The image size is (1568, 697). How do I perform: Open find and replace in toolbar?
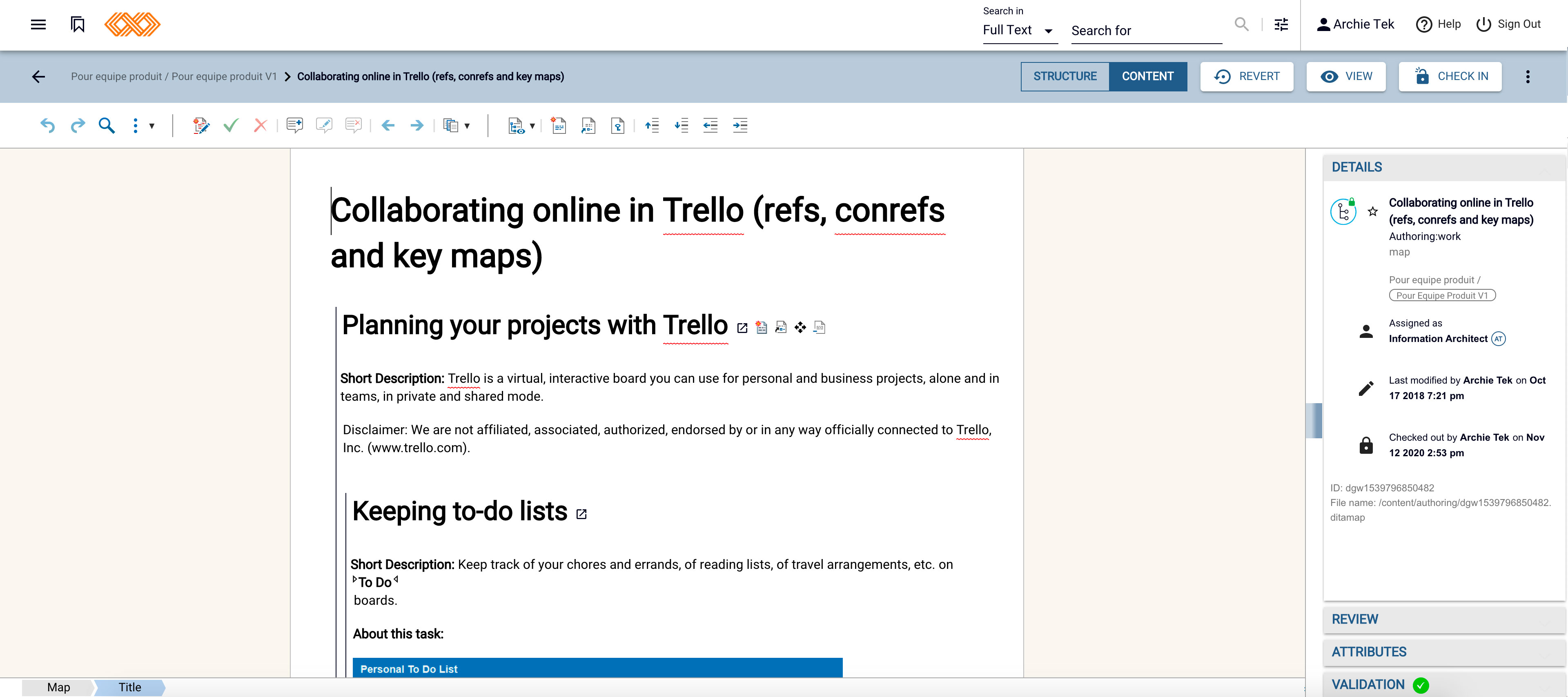(x=107, y=126)
